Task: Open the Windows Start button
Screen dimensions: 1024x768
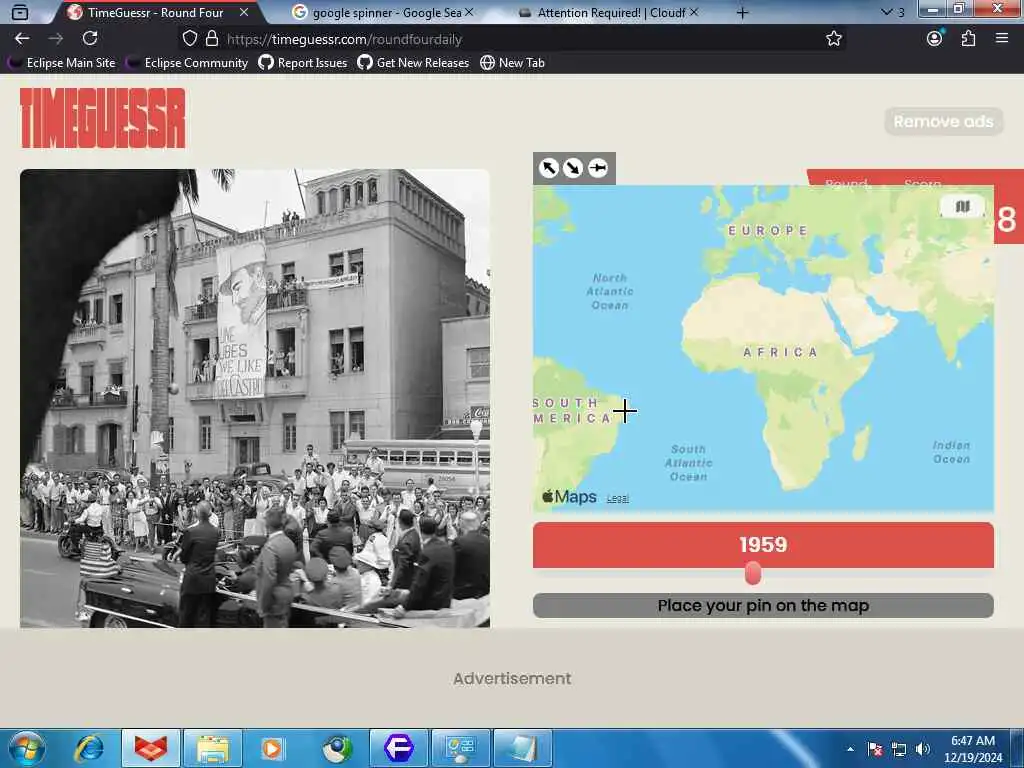Action: click(26, 748)
